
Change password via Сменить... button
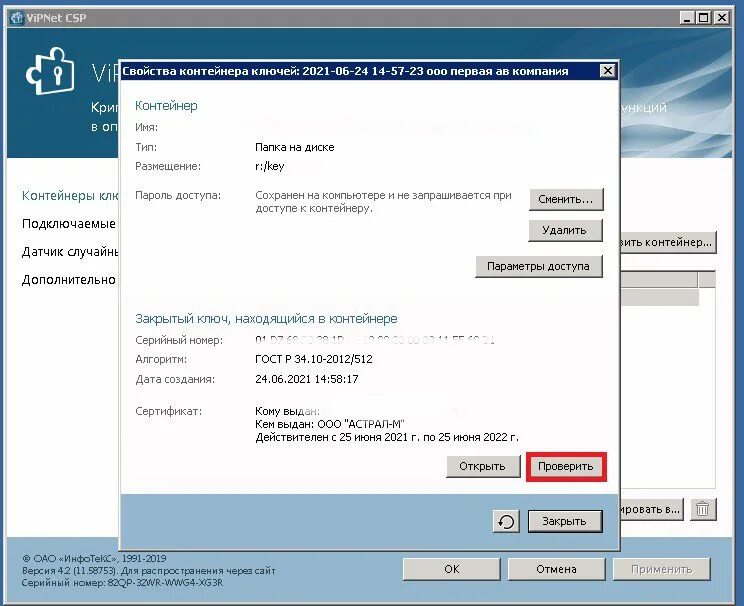[566, 199]
